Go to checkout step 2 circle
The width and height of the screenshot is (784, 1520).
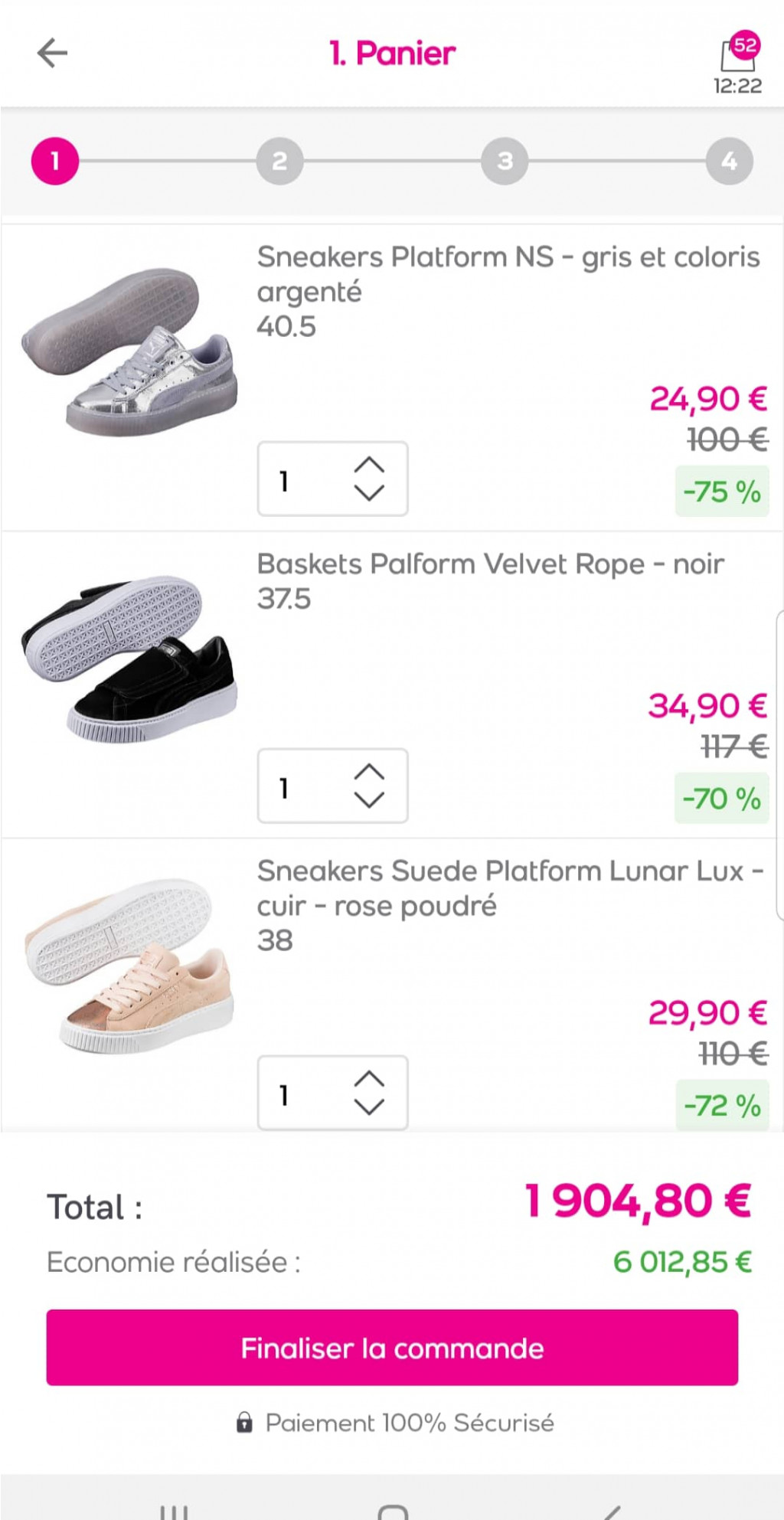coord(279,162)
